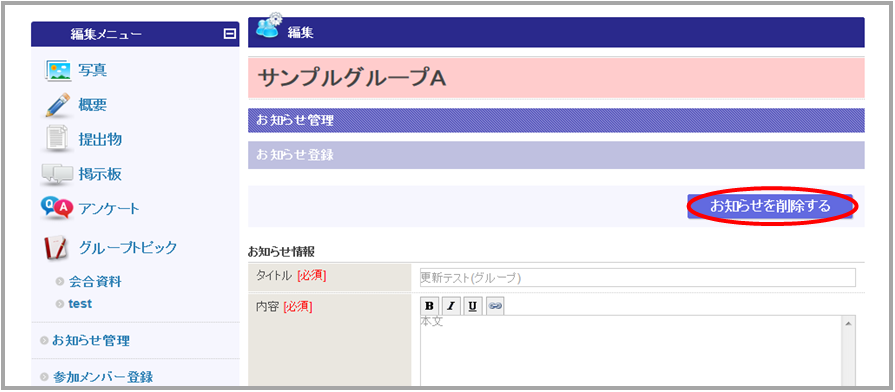
Task: Open the 掲示板 menu link
Action: click(100, 174)
